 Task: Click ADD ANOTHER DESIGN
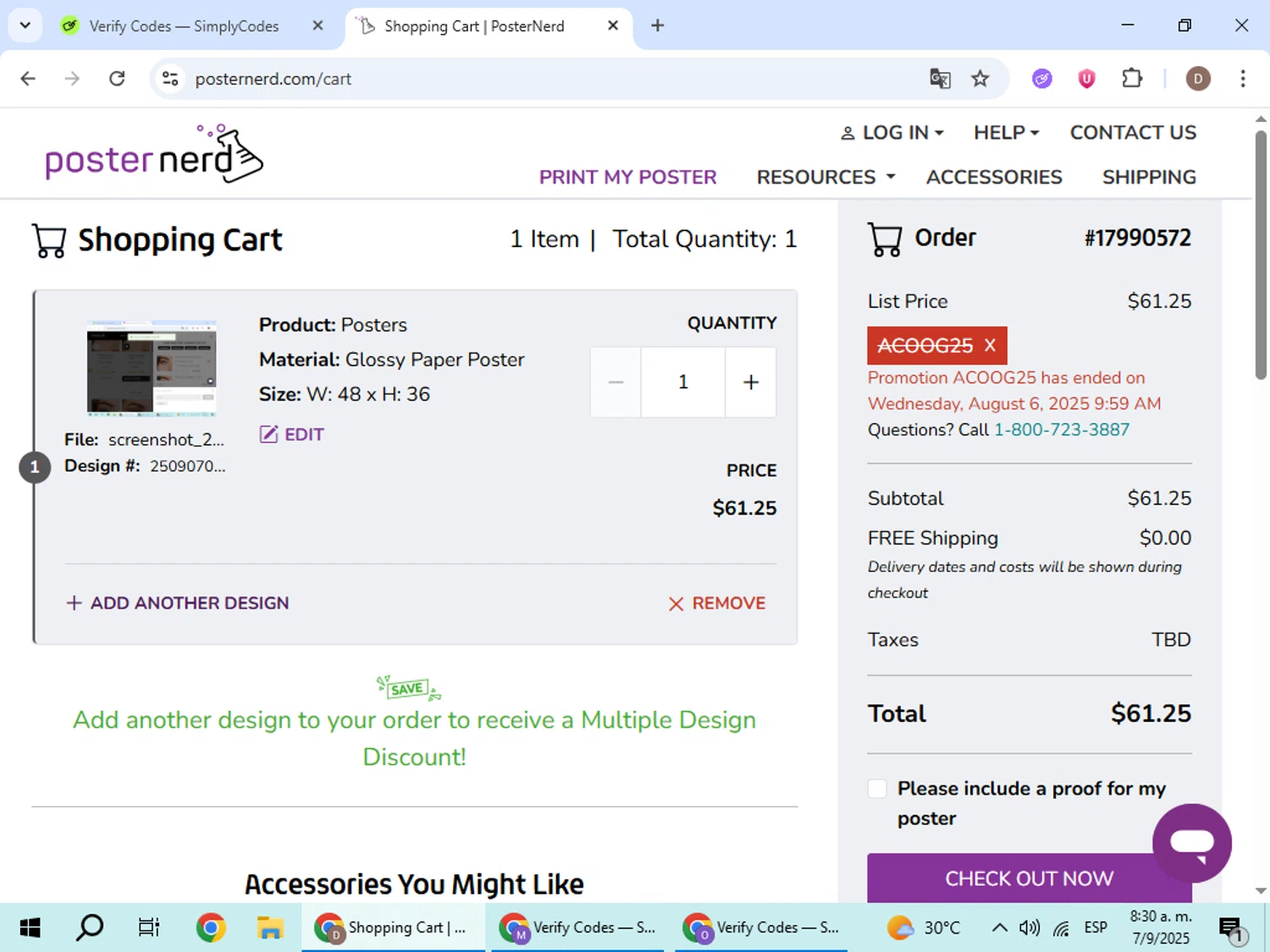178,603
